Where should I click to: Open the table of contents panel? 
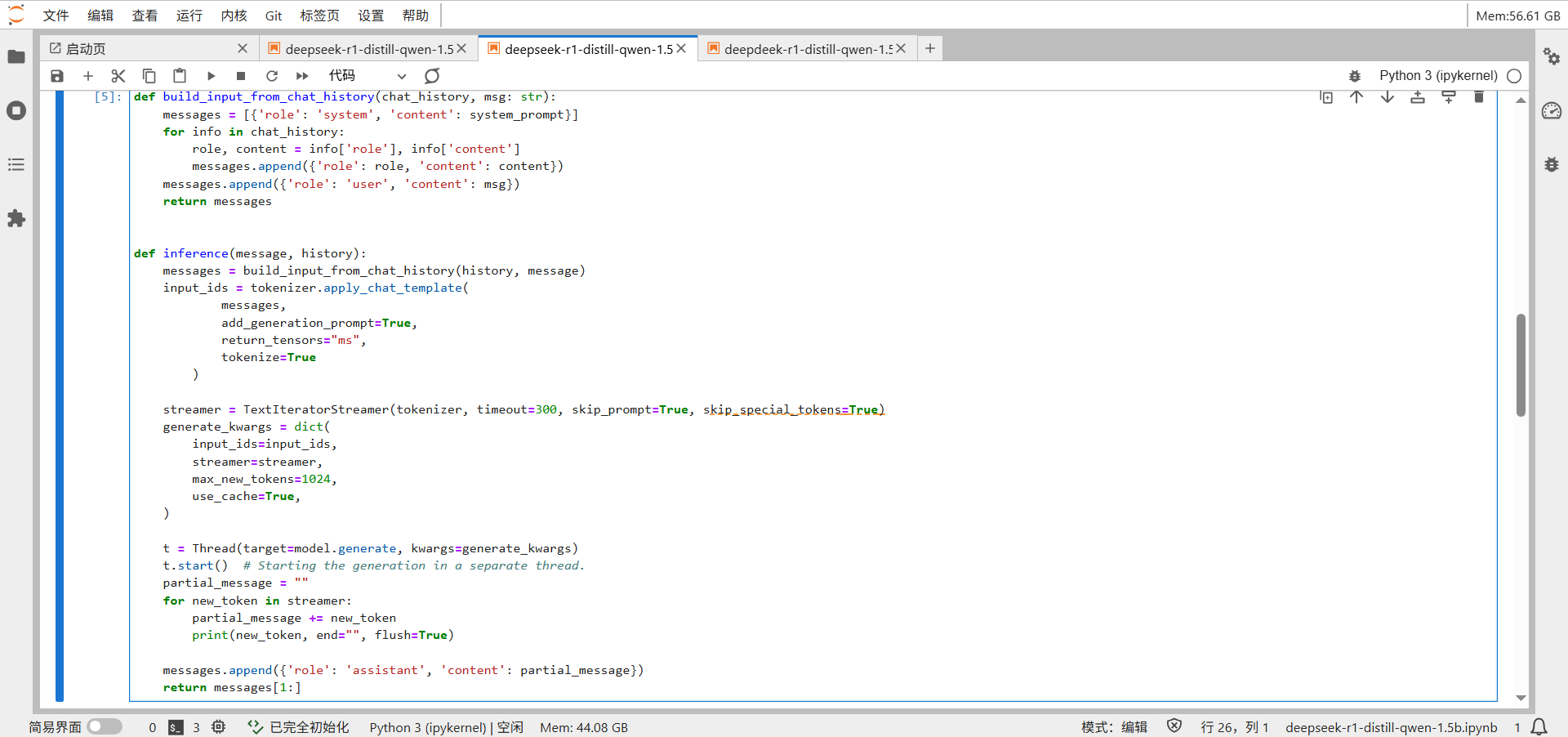[16, 165]
